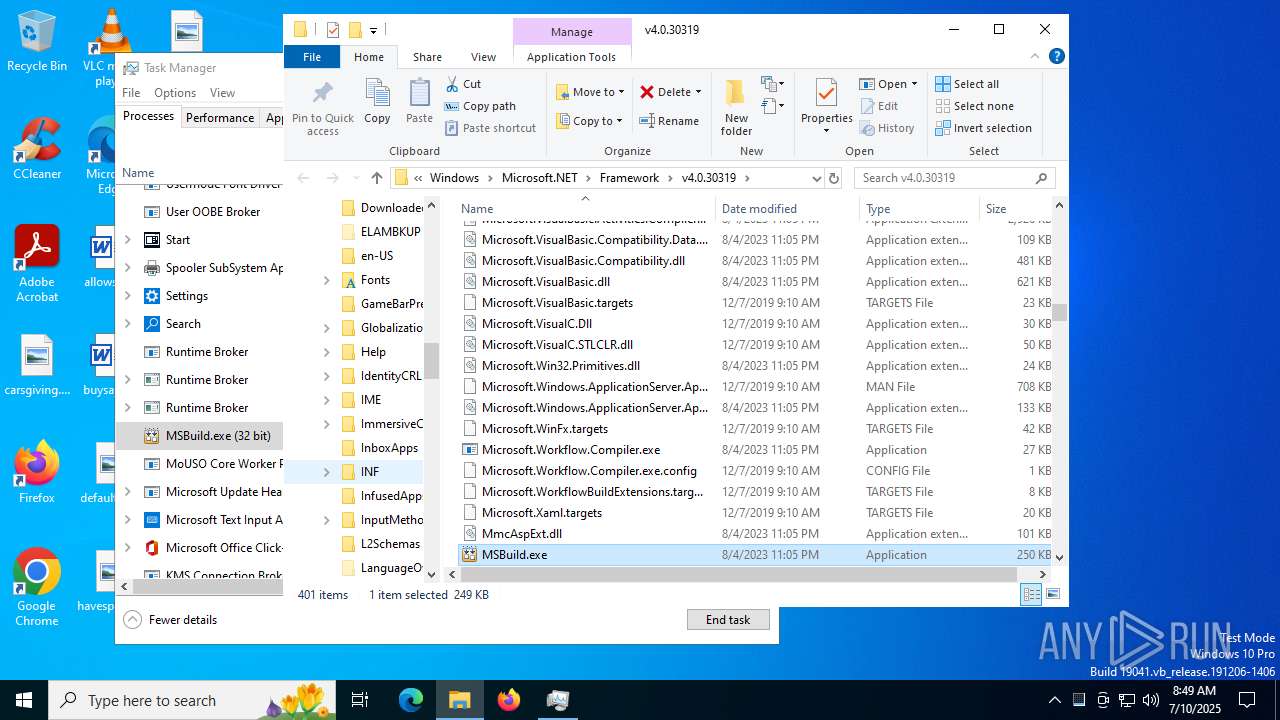
Task: Expand Fonts folder in tree
Action: (x=326, y=280)
